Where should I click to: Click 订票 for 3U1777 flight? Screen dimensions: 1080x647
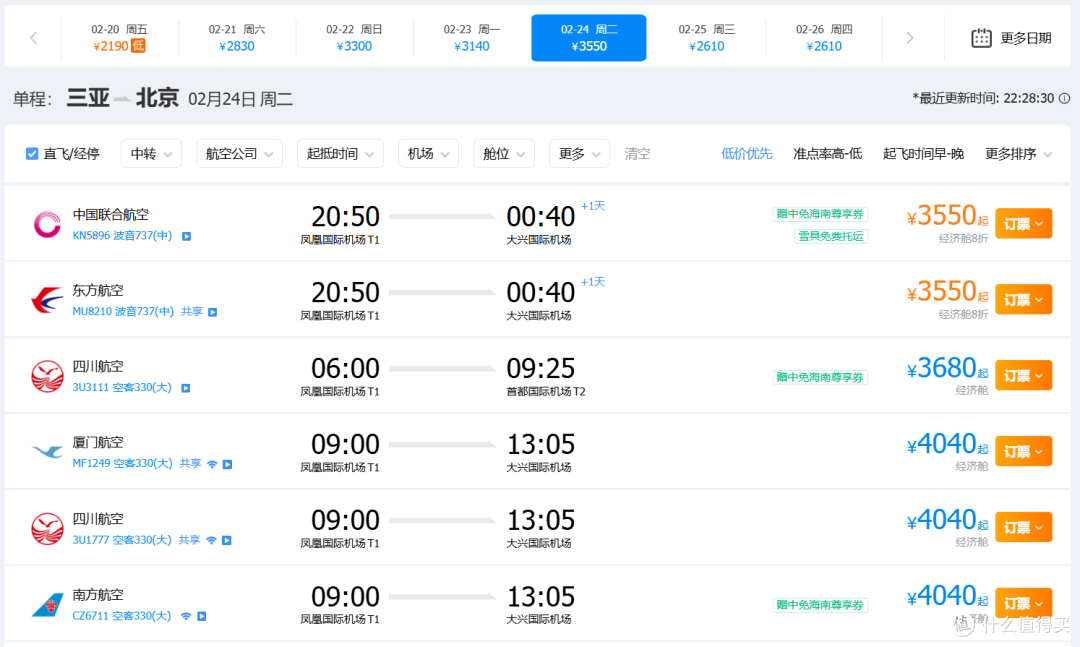click(1024, 527)
